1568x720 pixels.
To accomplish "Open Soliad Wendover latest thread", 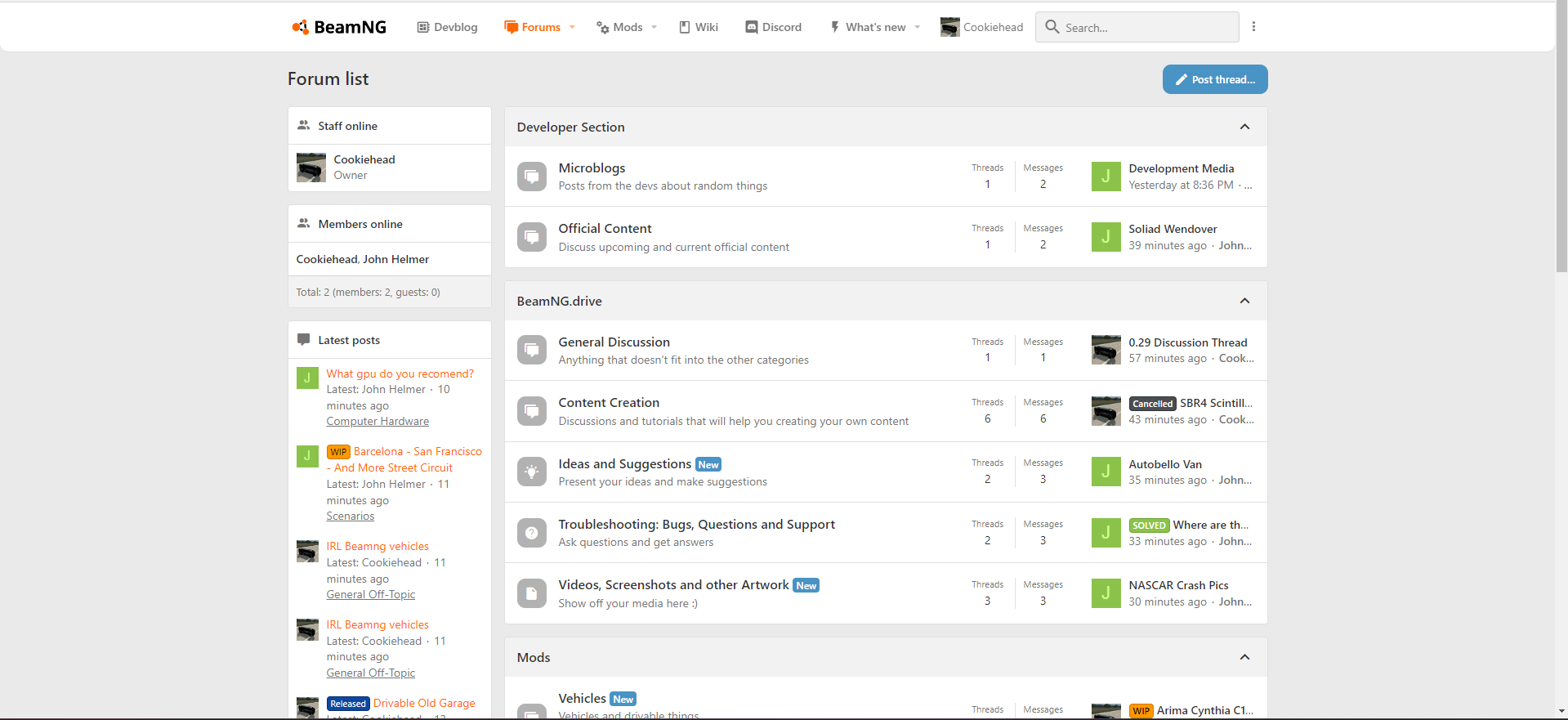I will [1173, 229].
